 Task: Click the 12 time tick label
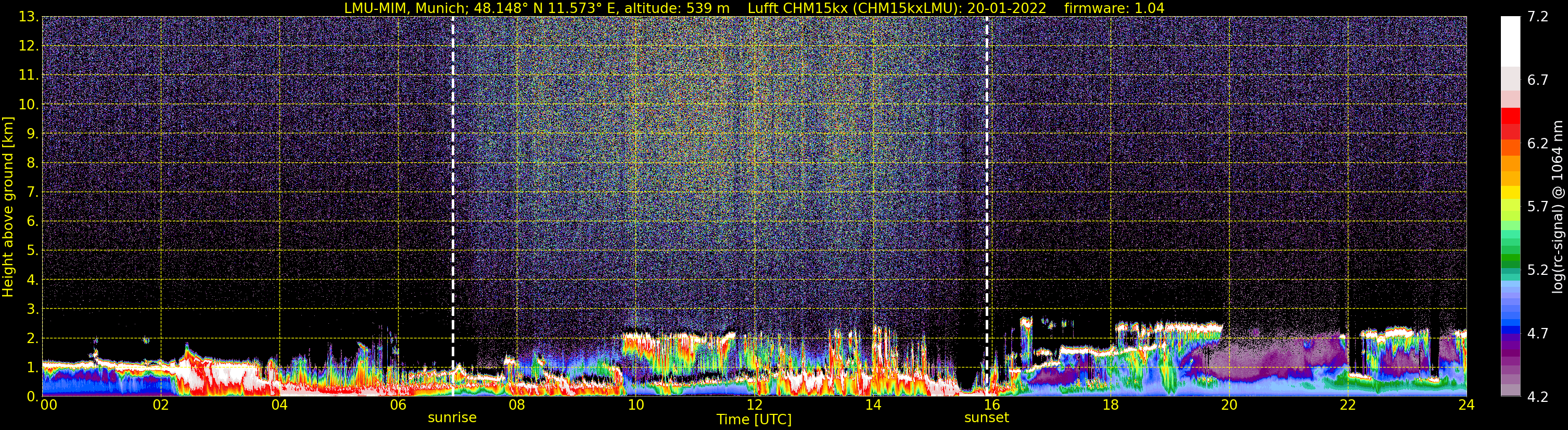754,405
